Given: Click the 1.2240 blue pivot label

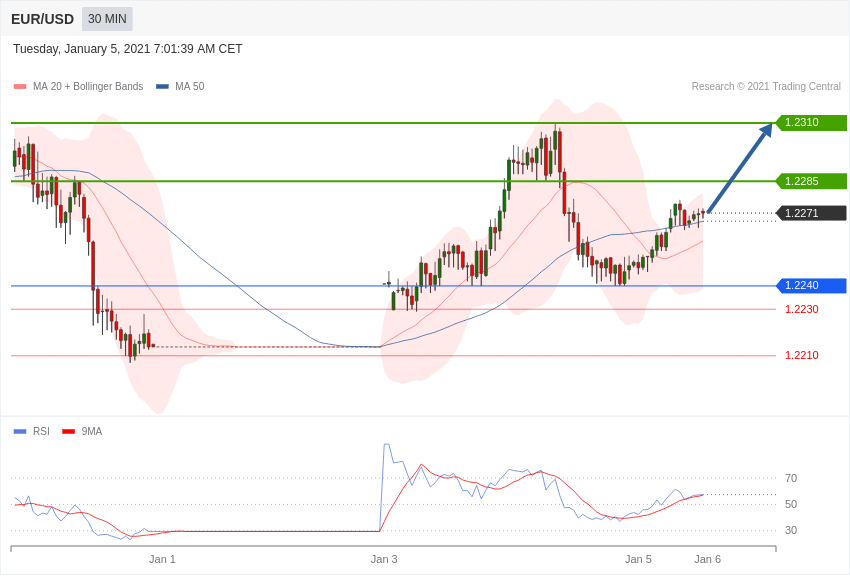Looking at the screenshot, I should (812, 286).
